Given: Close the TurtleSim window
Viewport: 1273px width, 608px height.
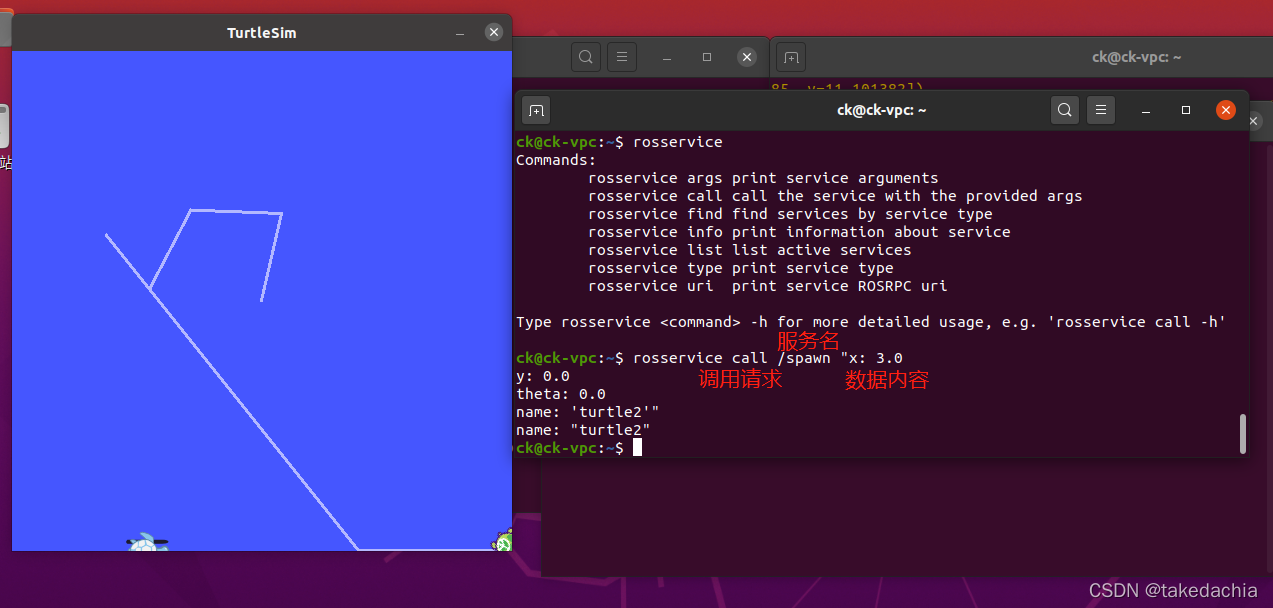Looking at the screenshot, I should pos(494,32).
